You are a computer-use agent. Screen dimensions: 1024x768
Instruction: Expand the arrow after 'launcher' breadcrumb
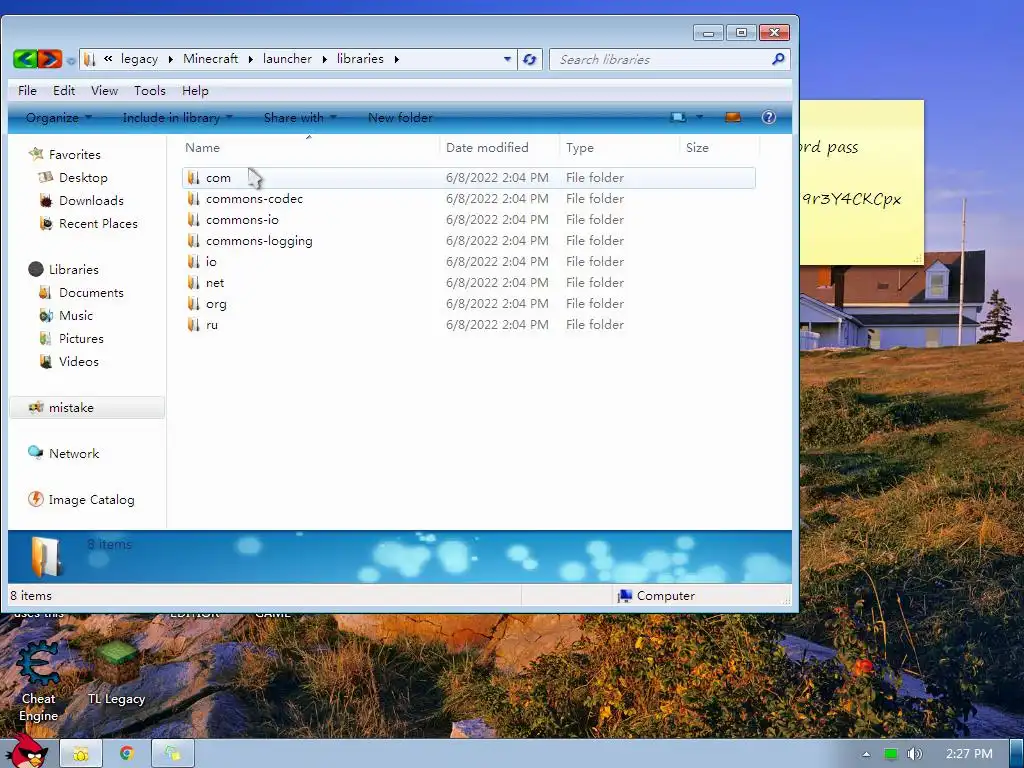325,59
